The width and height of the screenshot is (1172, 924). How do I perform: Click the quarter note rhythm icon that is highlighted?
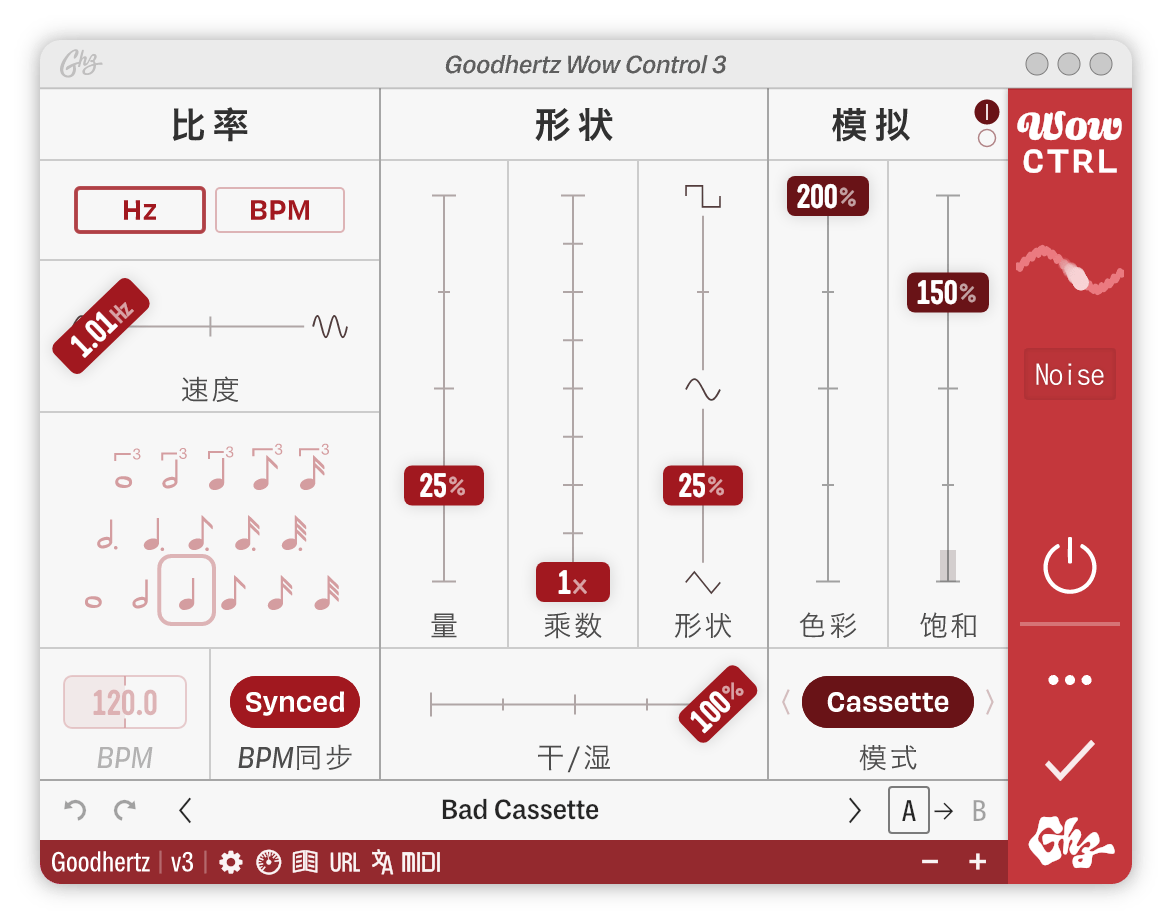tap(185, 590)
